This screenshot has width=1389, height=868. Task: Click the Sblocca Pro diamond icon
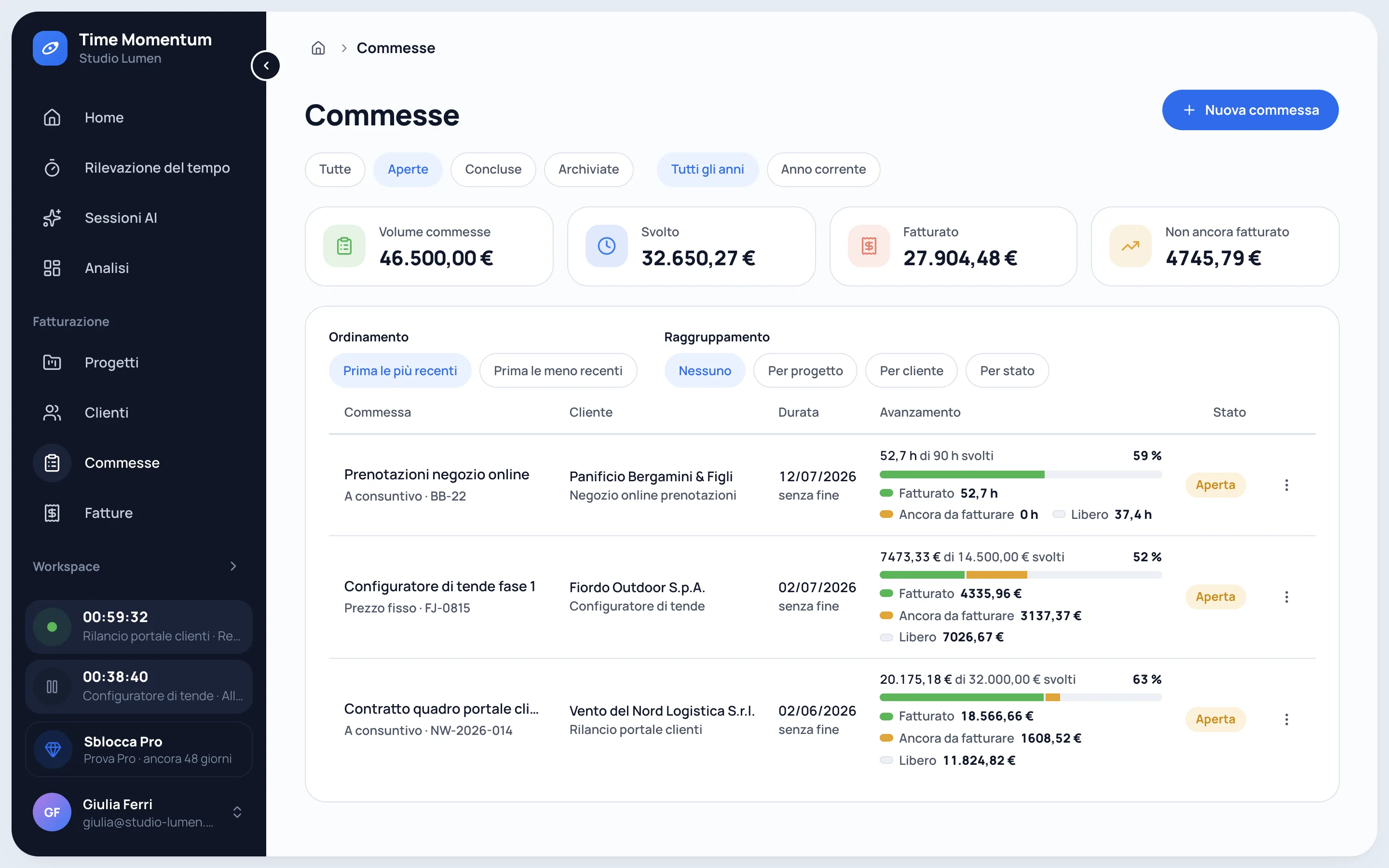[x=53, y=749]
